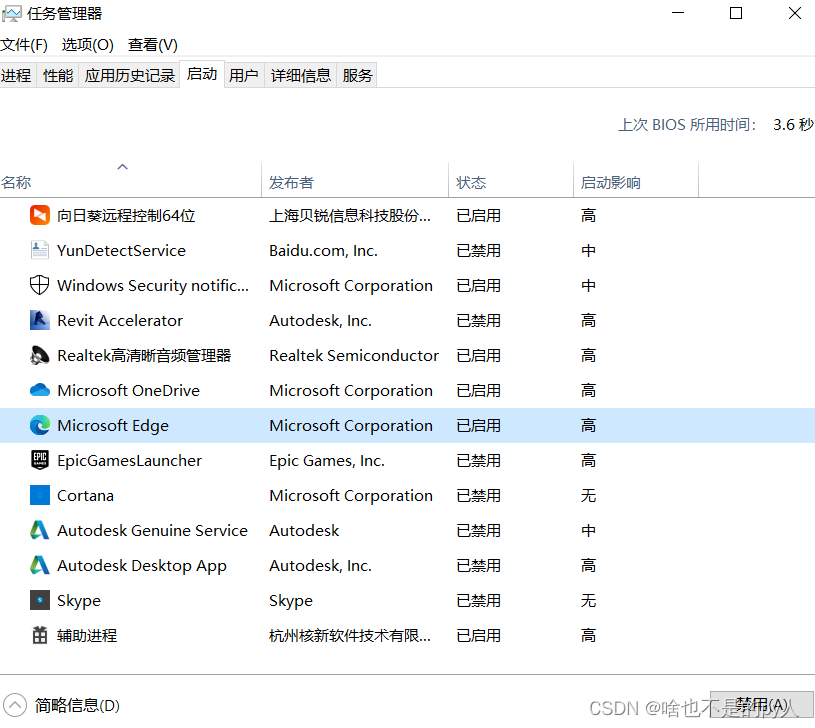The height and width of the screenshot is (728, 815).
Task: Select the 向日葵远程控制64位 row name
Action: 126,215
